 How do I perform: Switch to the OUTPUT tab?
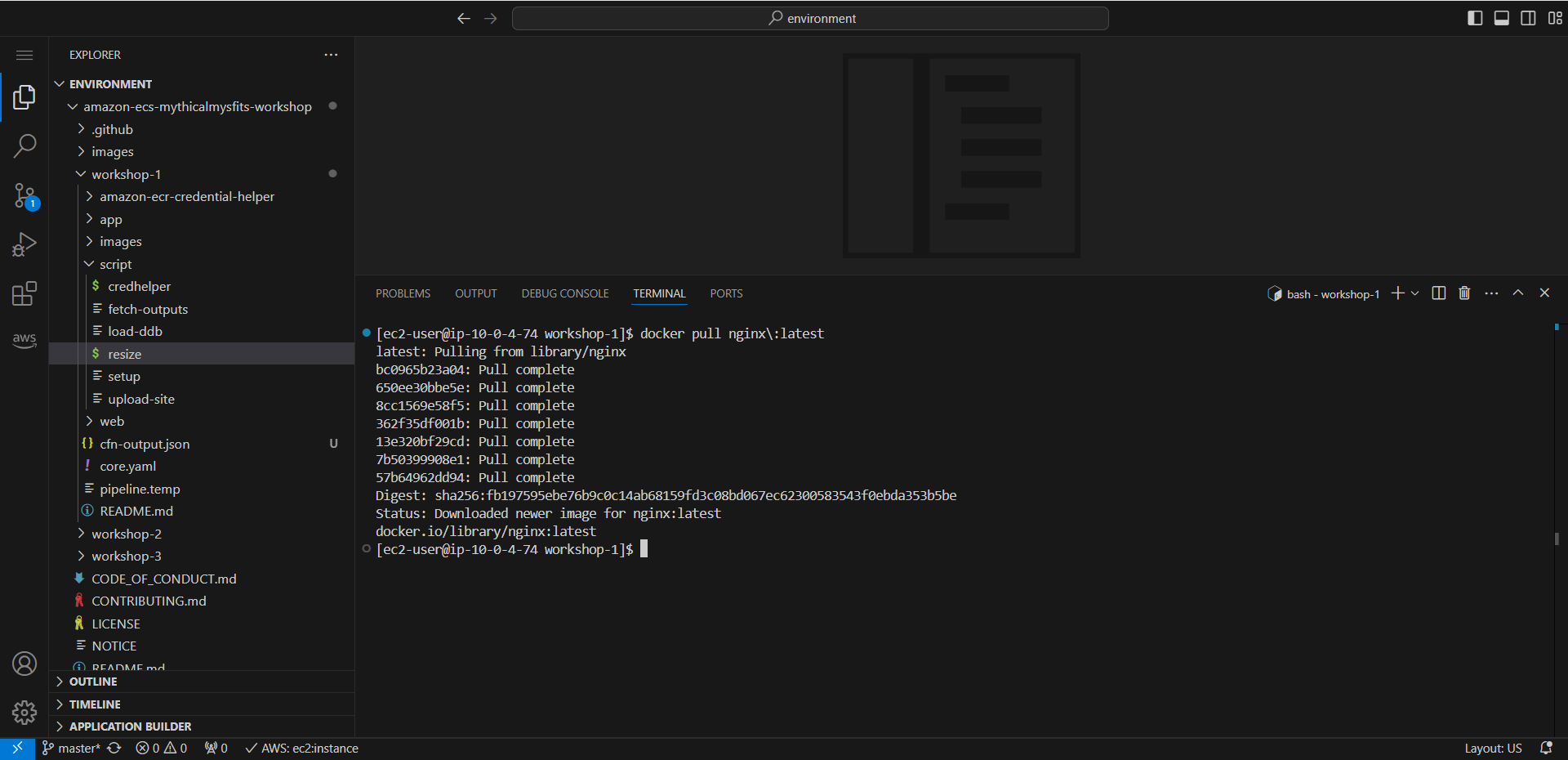click(x=476, y=294)
